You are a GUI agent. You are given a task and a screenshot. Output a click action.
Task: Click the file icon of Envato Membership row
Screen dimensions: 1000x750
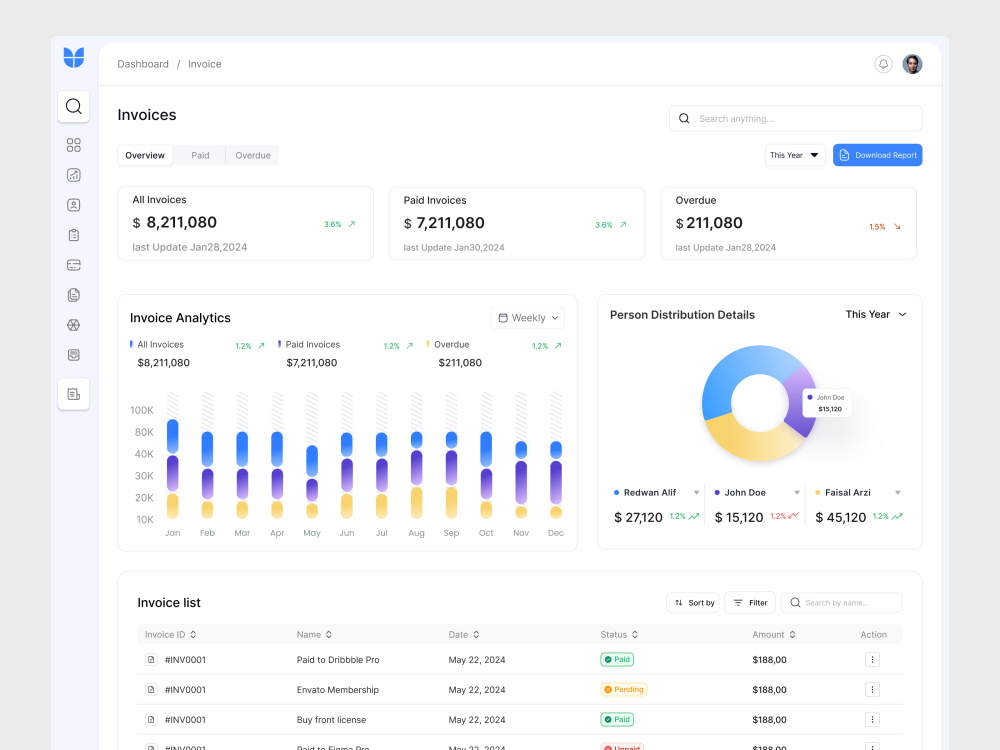coord(151,689)
